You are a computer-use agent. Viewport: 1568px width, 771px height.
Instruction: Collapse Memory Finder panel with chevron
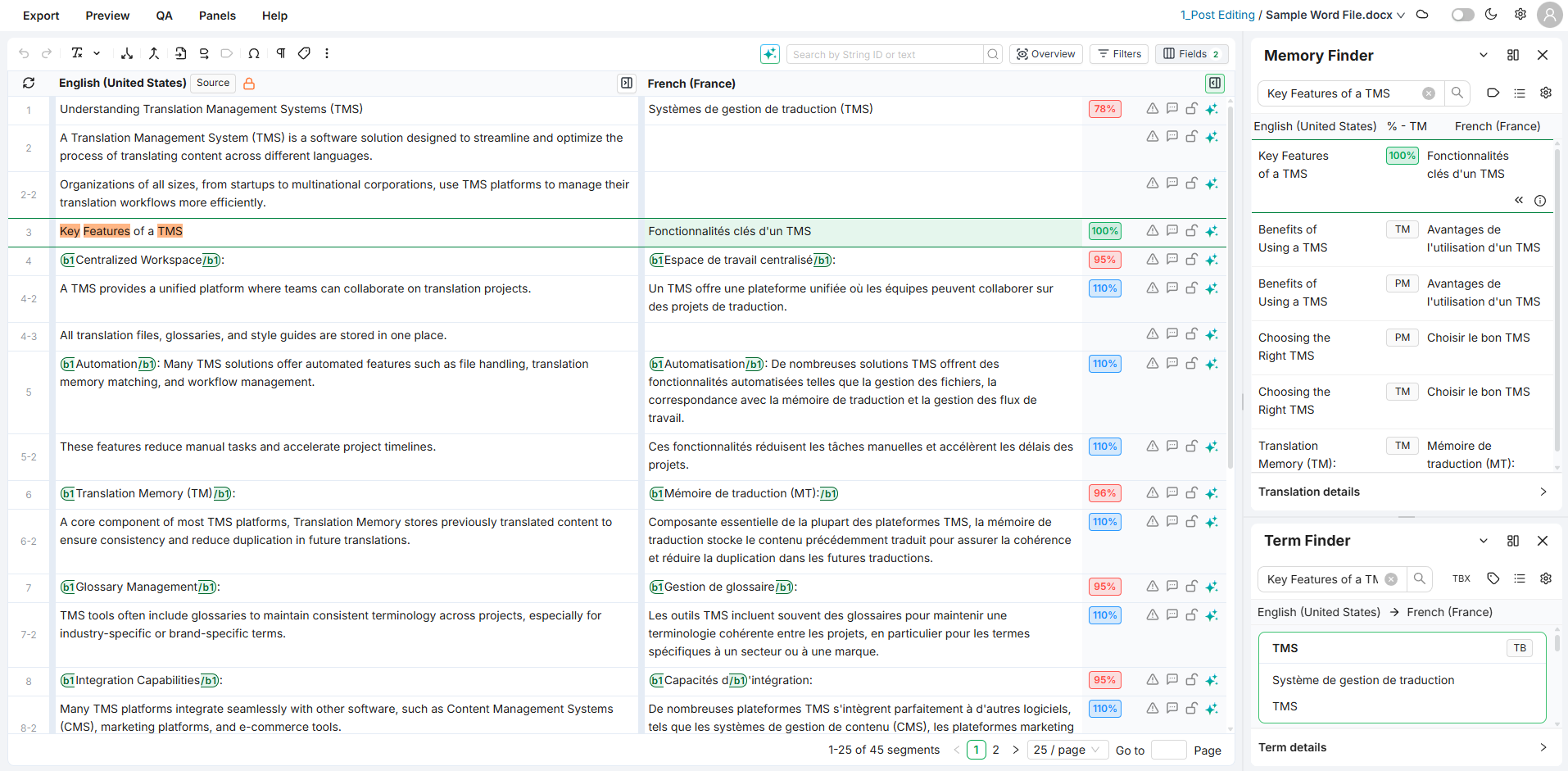pyautogui.click(x=1483, y=56)
